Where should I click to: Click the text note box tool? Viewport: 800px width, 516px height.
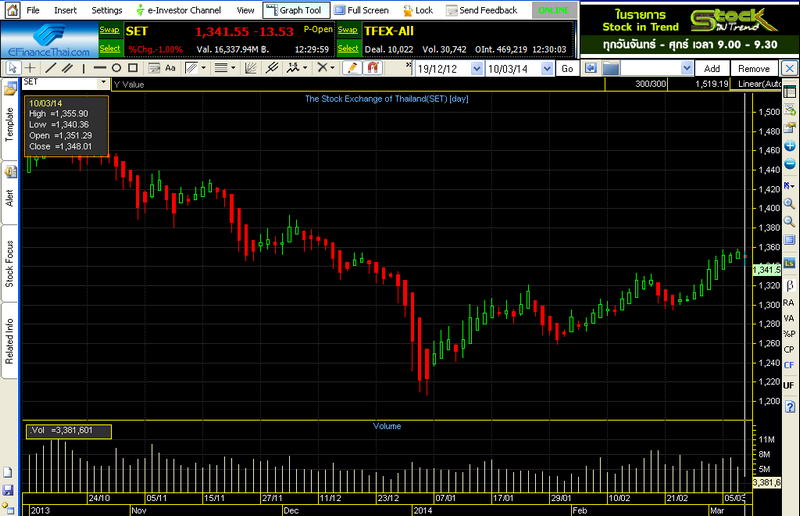point(154,68)
